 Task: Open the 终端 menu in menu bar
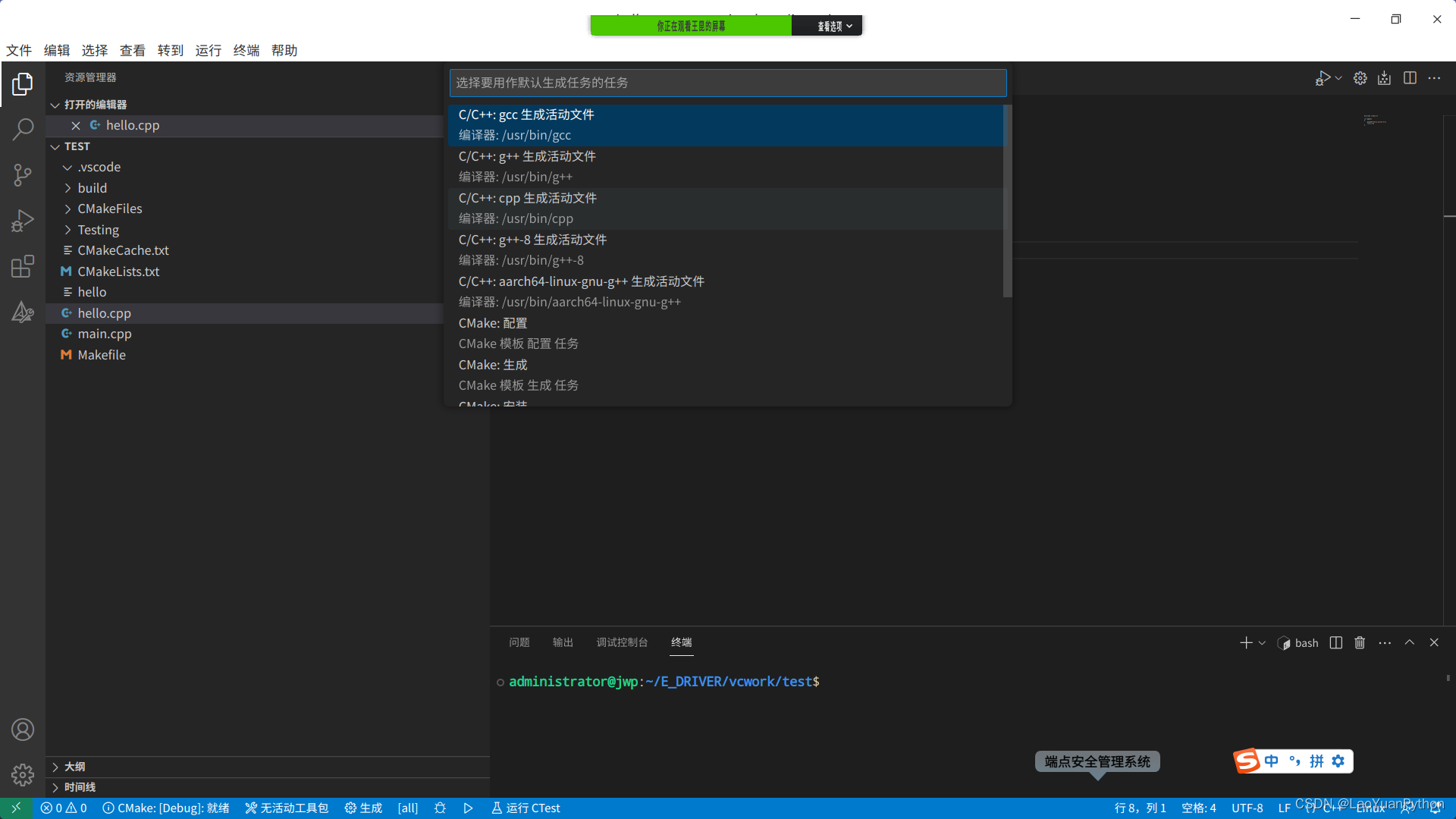[x=246, y=50]
